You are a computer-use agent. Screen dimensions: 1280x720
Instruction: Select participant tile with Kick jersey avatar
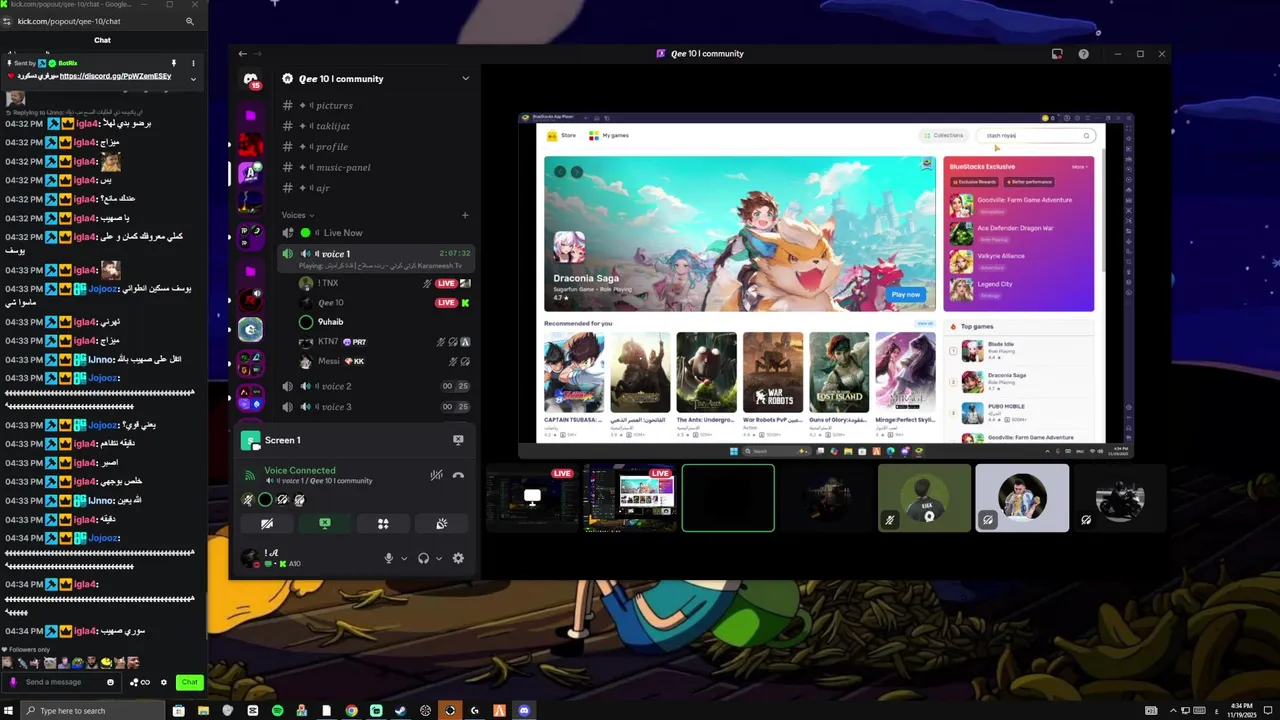[924, 498]
